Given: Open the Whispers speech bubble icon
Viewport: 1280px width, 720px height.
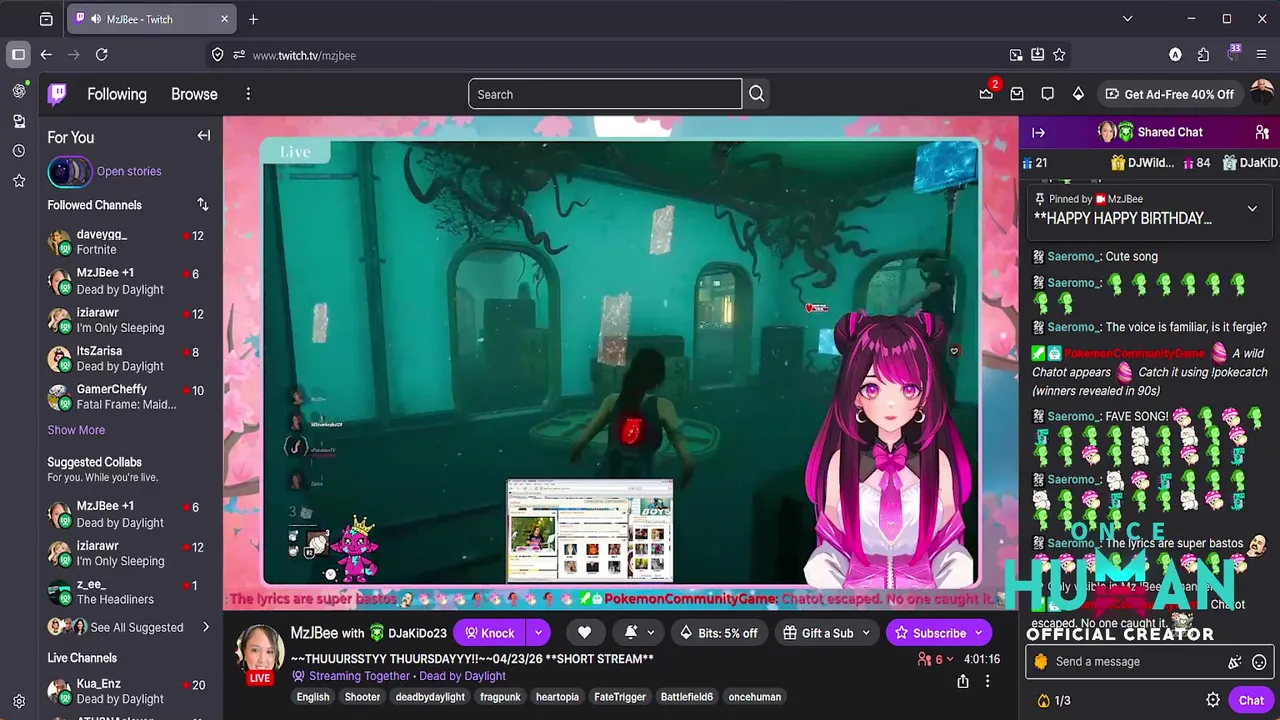Looking at the screenshot, I should (1047, 94).
